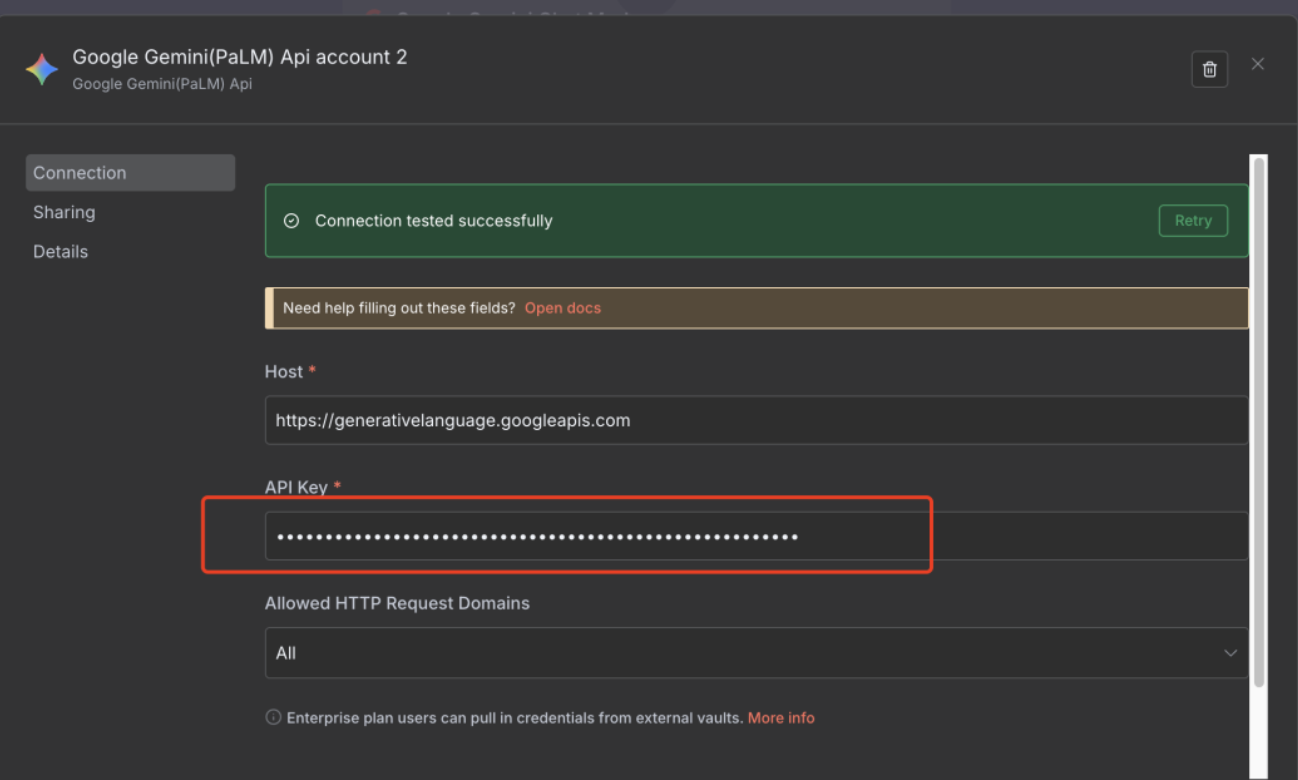
Task: Focus the masked API Key field
Action: pos(756,536)
